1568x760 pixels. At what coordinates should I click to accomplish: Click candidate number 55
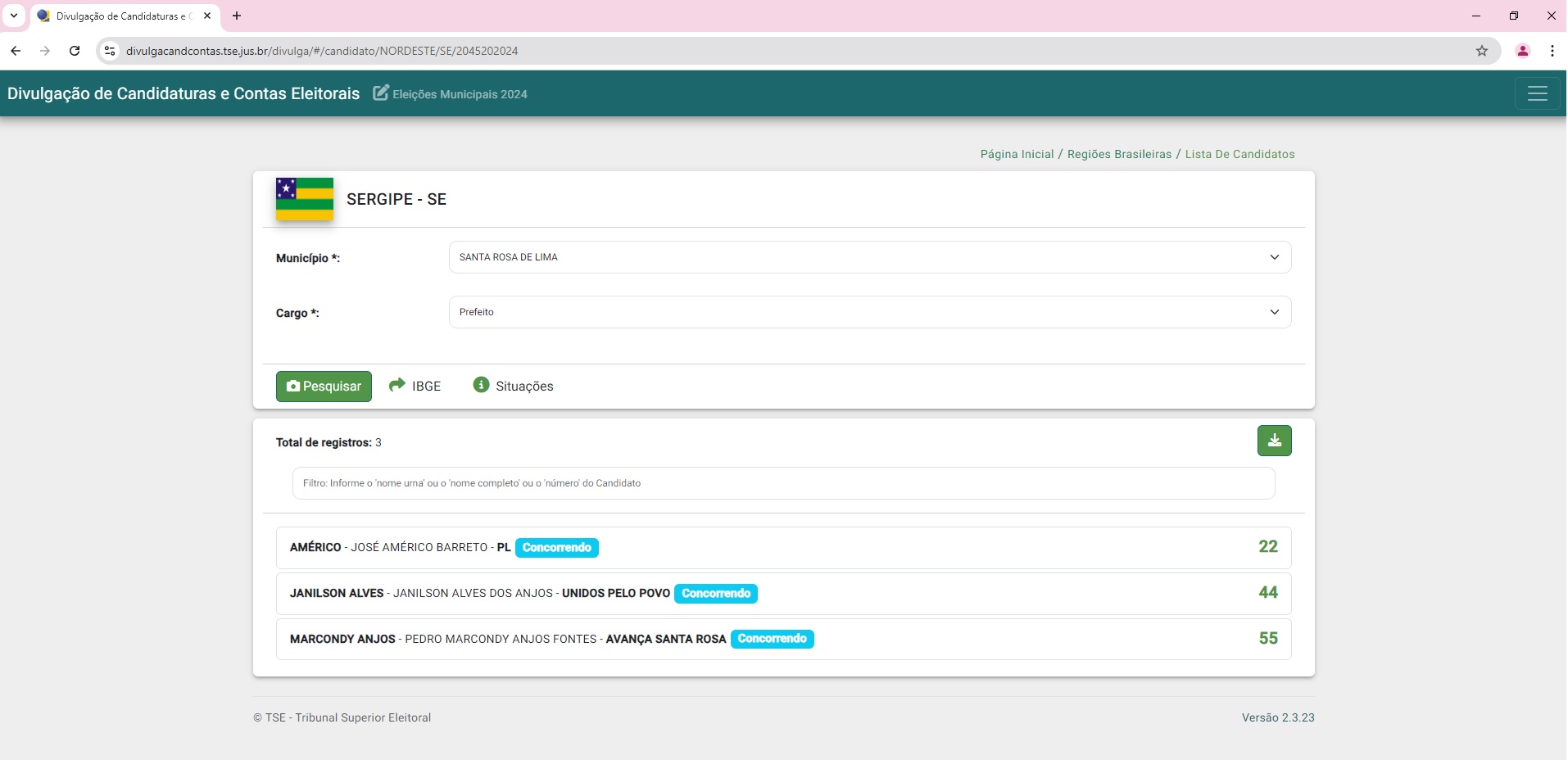point(1268,639)
